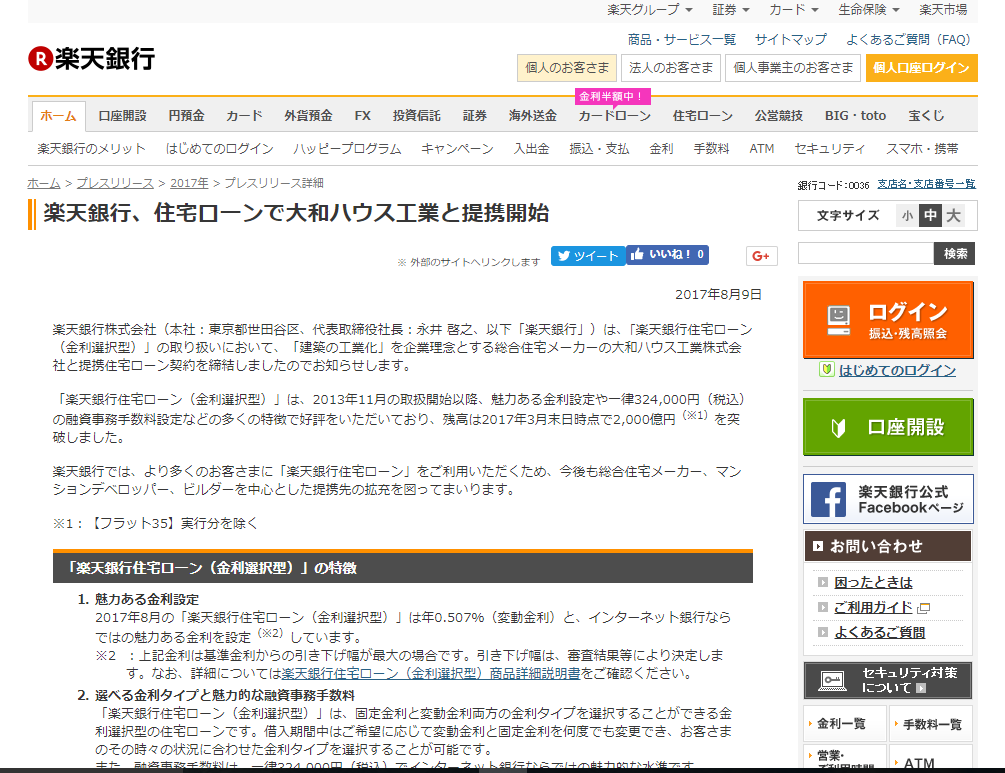Image resolution: width=1005 pixels, height=773 pixels.
Task: Focus the site search input field
Action: pyautogui.click(x=865, y=253)
